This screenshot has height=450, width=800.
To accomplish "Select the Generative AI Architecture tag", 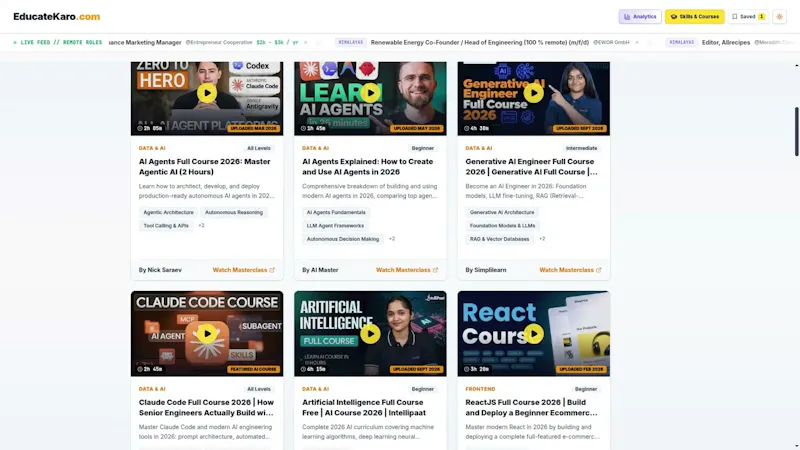I will click(502, 212).
